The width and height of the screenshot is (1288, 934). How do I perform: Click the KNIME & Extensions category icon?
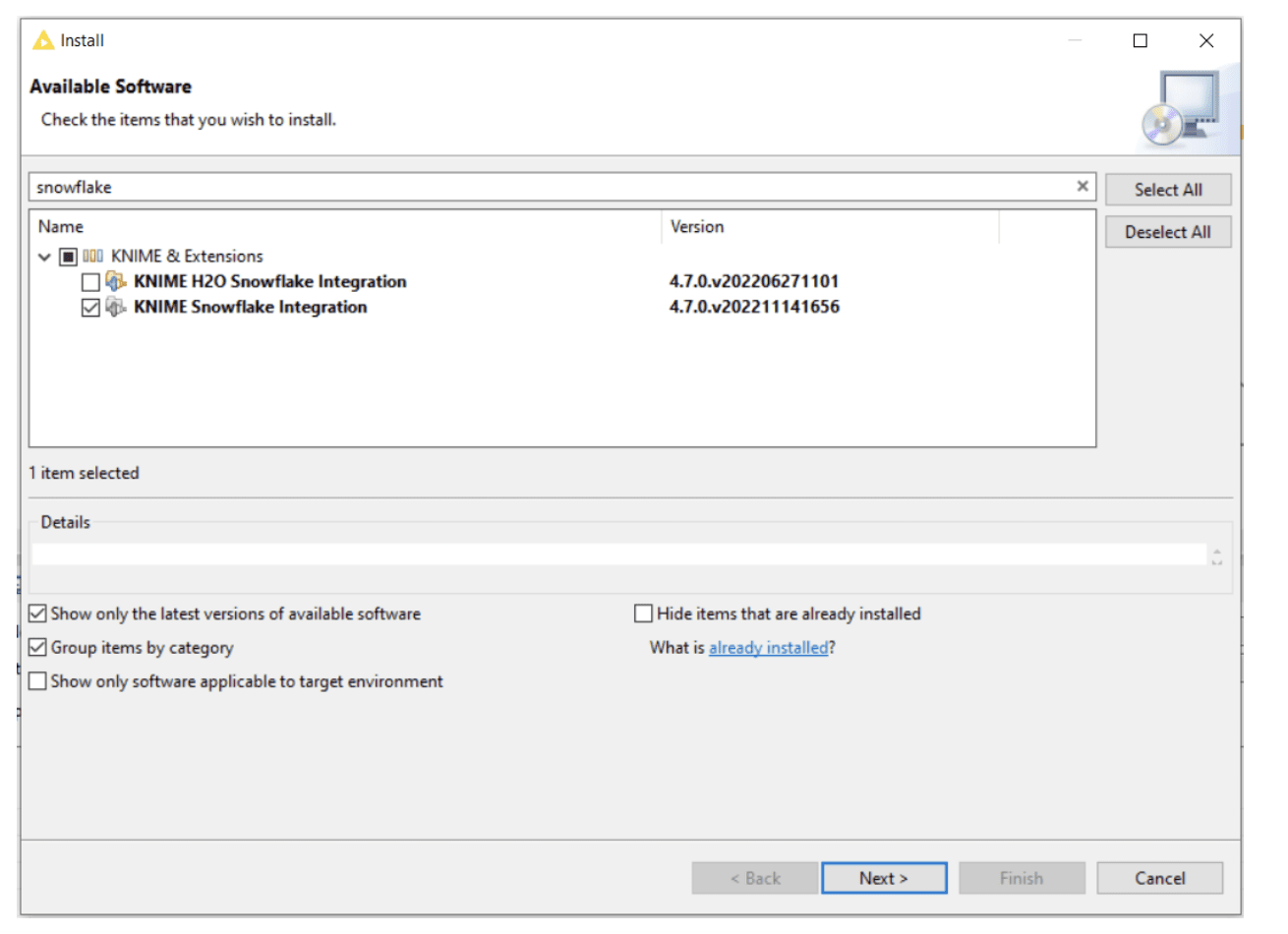click(x=93, y=256)
